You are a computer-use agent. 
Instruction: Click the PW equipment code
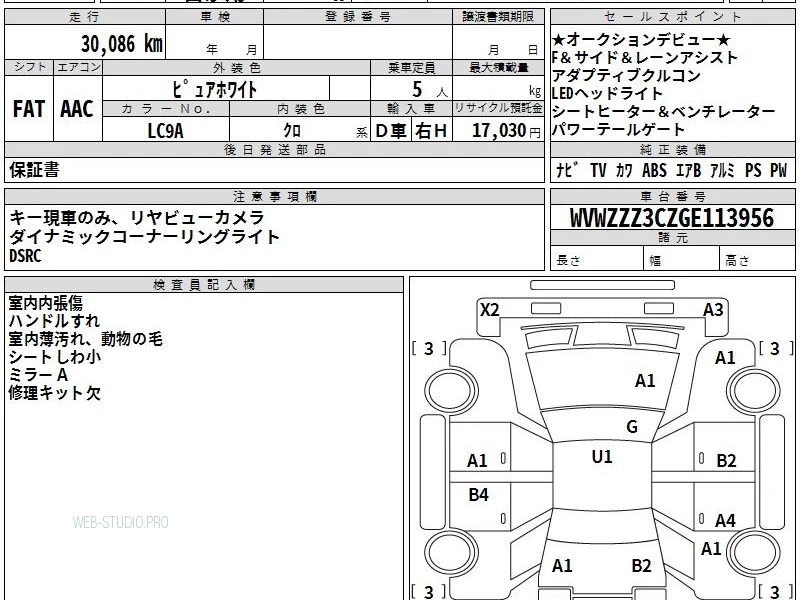click(x=779, y=170)
